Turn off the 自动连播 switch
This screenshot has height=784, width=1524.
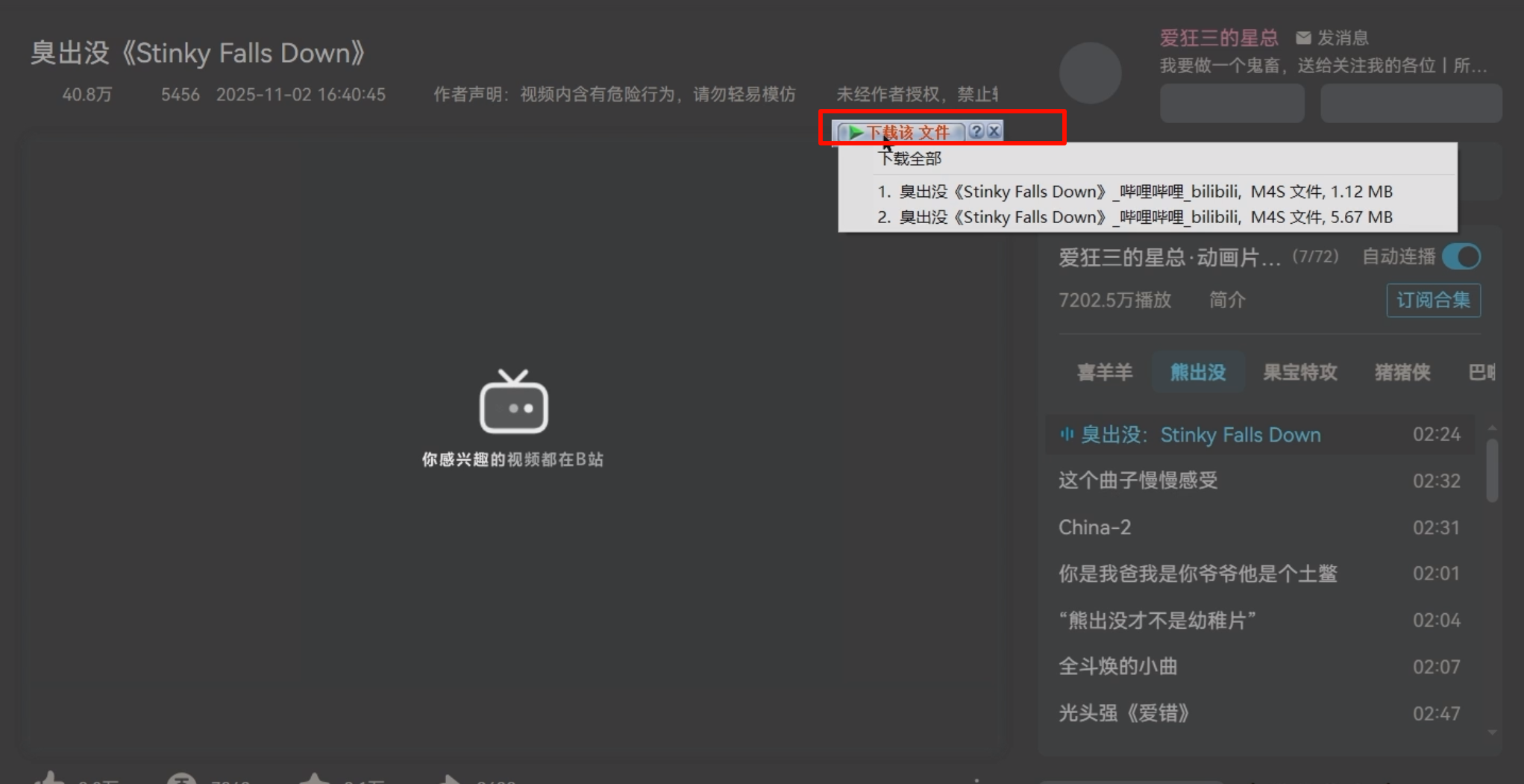1461,257
